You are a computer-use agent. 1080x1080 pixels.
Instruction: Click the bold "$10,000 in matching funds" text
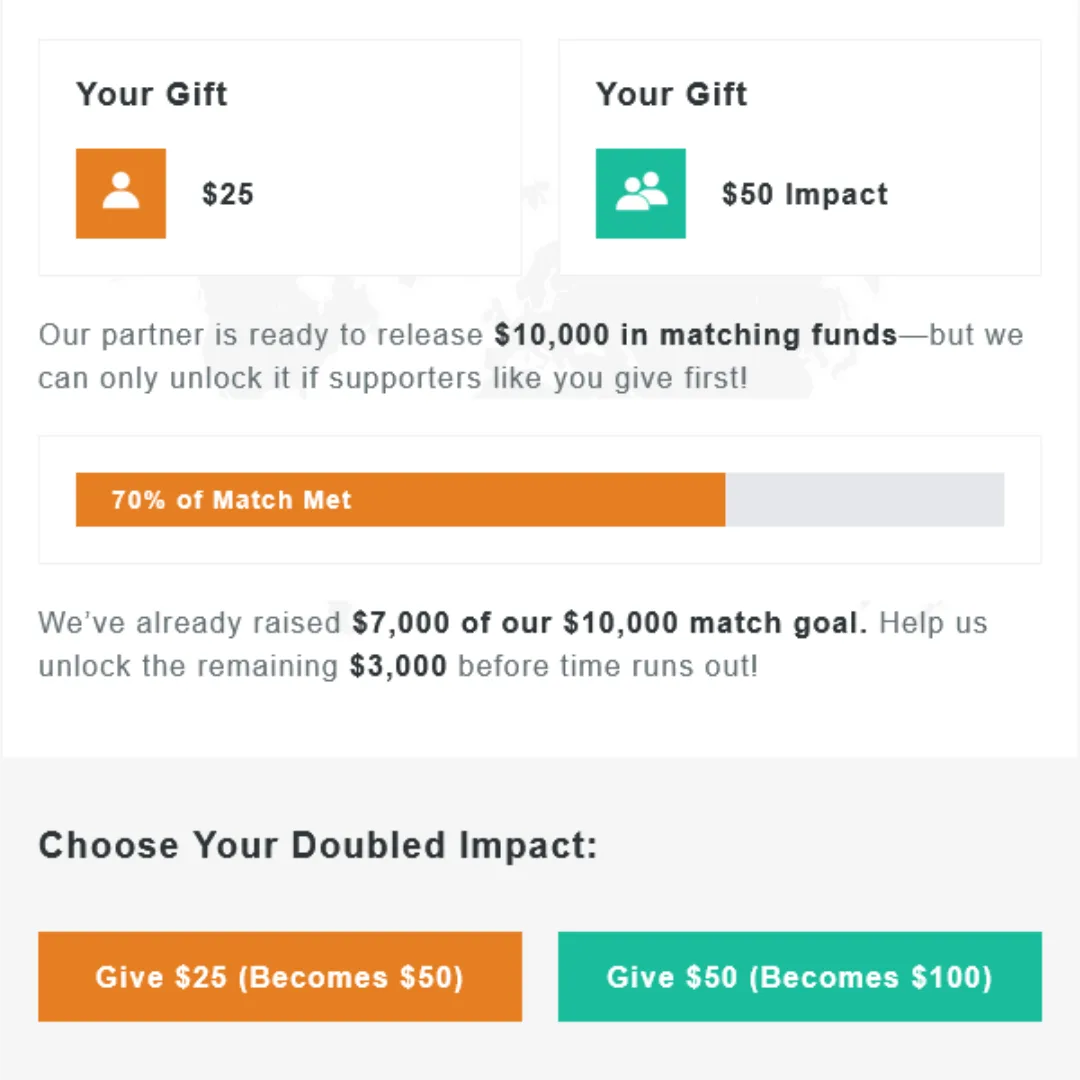696,335
